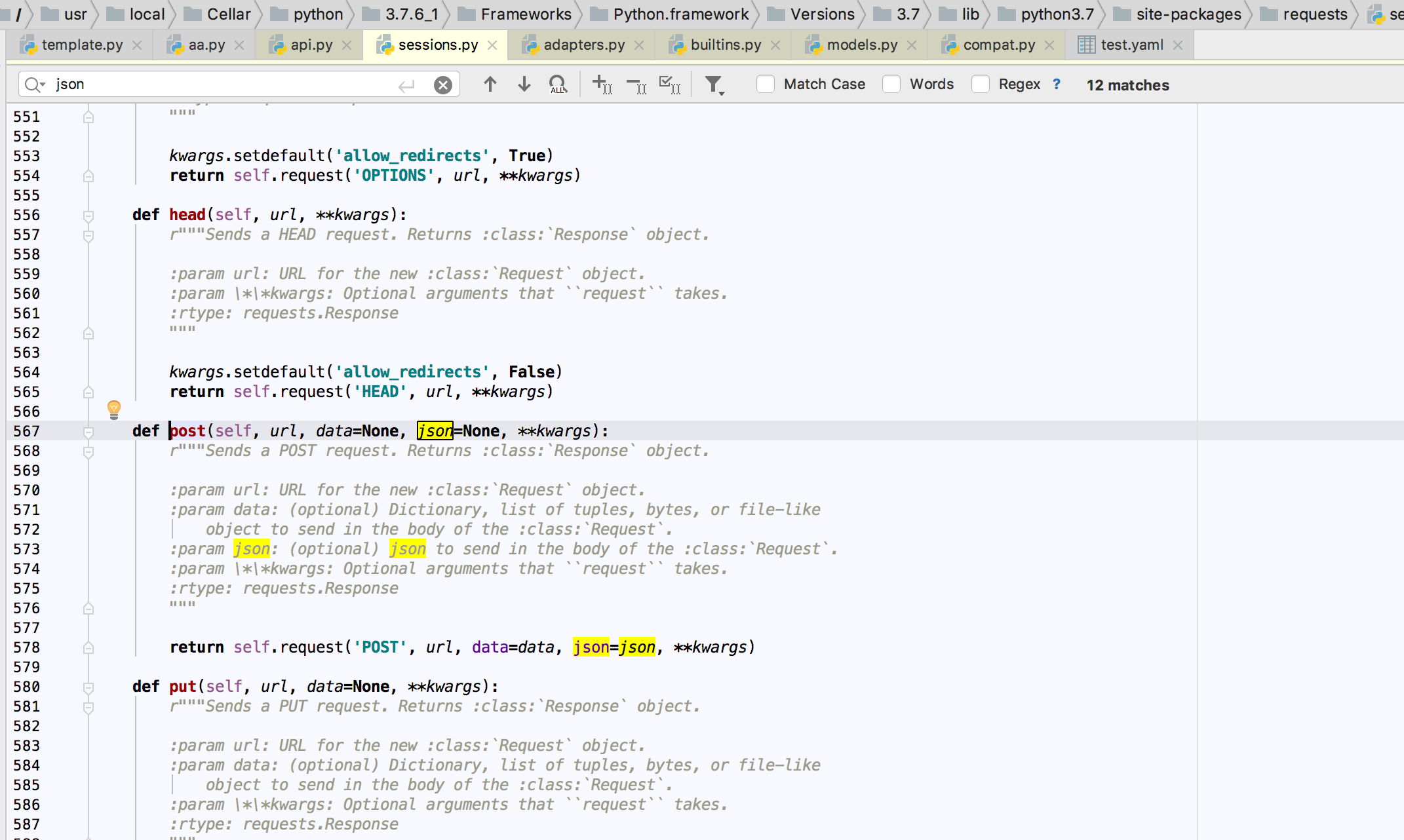Screen dimensions: 1404x840
Task: Jump to the next search occurrence
Action: 524,84
